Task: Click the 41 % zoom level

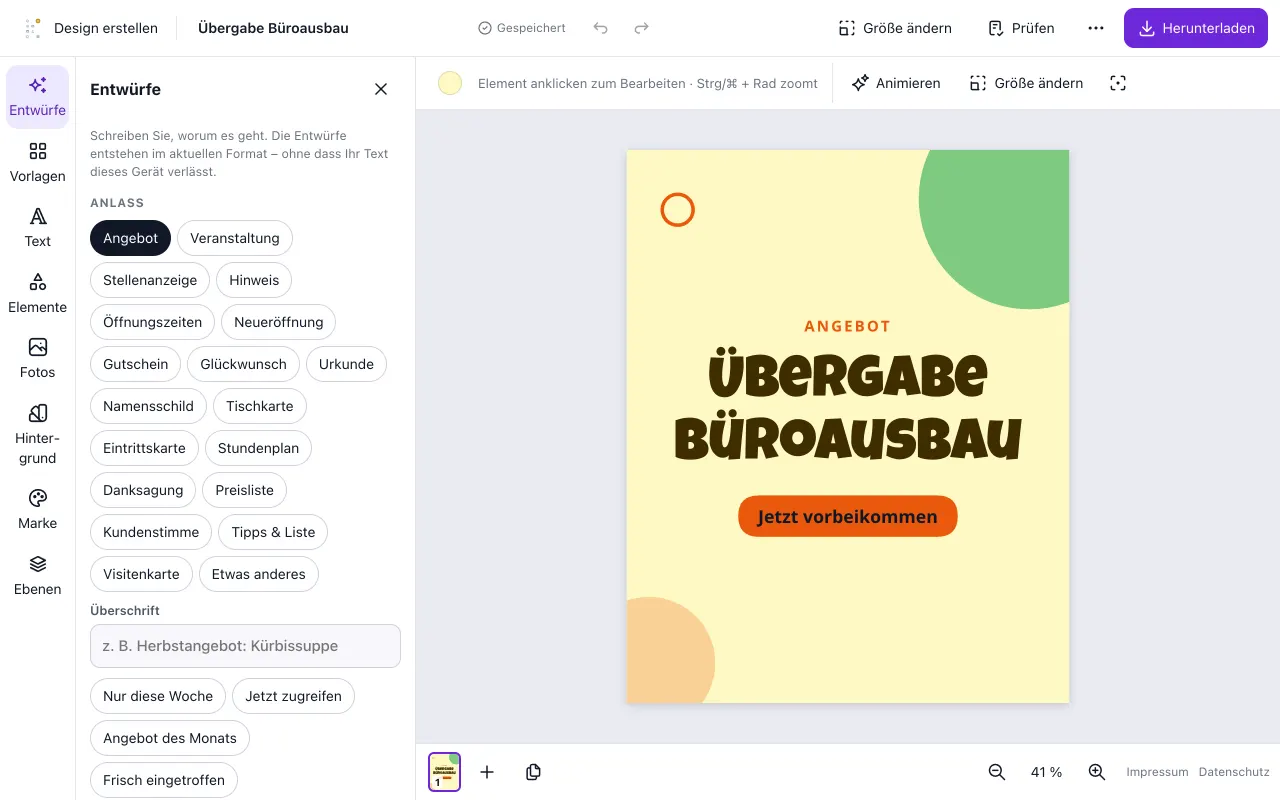Action: pyautogui.click(x=1047, y=772)
